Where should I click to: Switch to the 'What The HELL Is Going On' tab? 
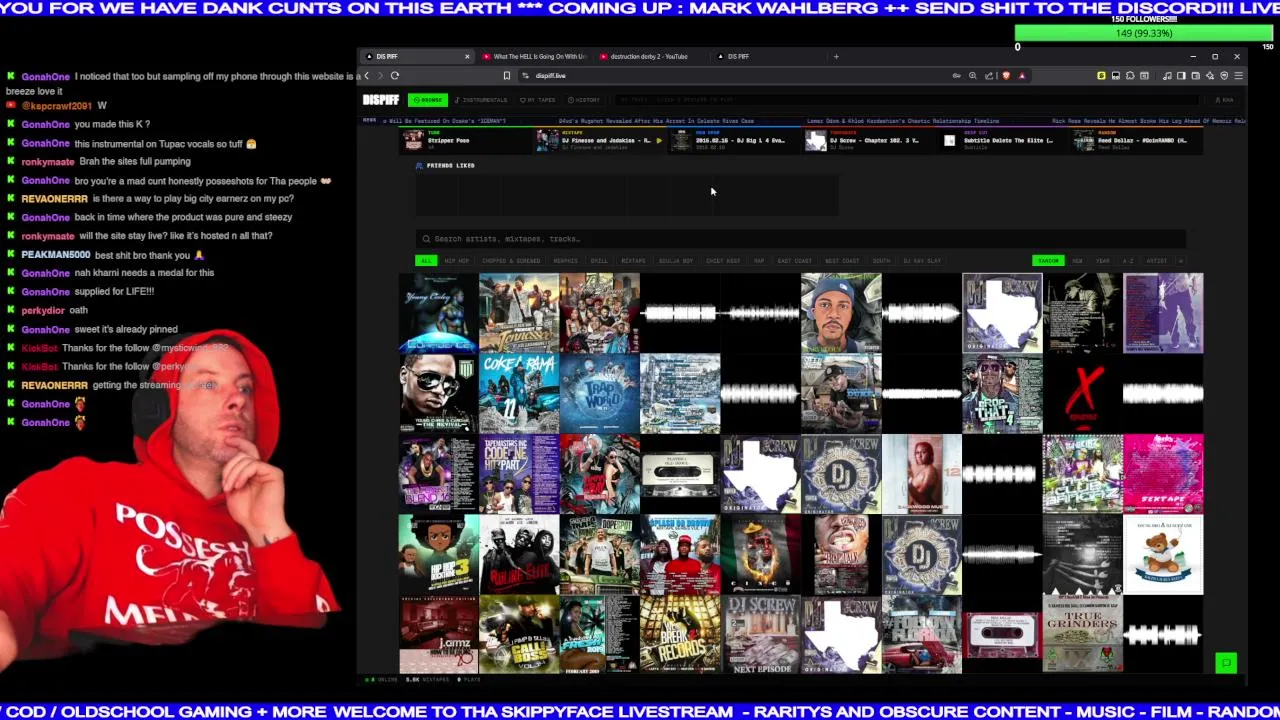[x=535, y=57]
